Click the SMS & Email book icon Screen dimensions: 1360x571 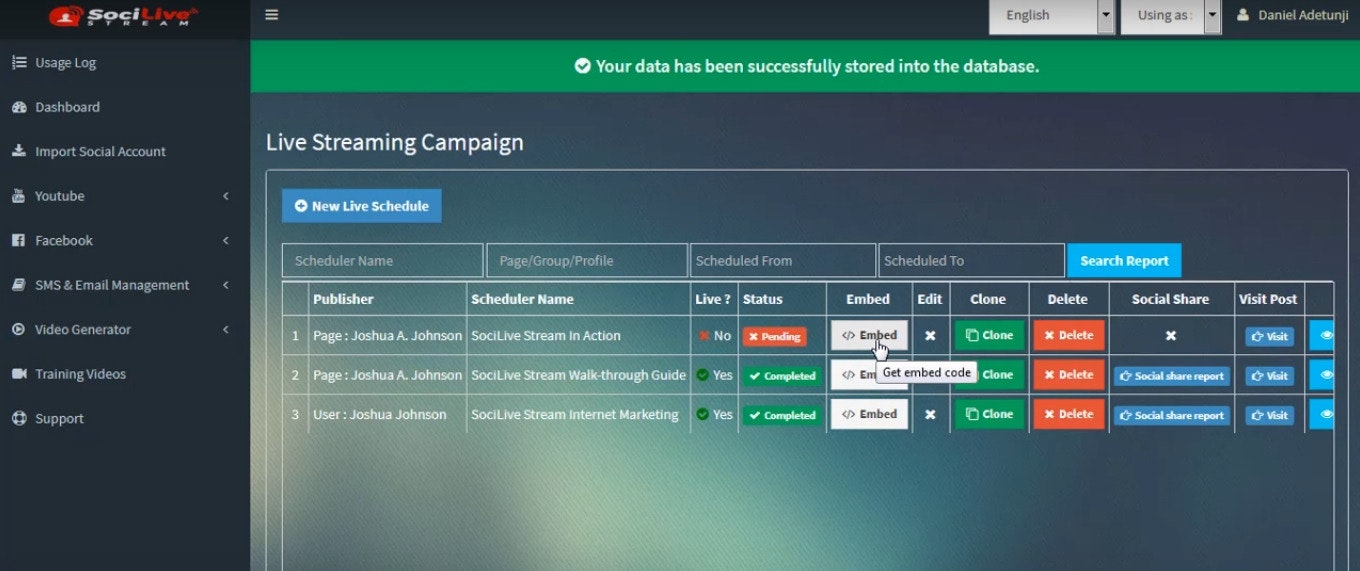pyautogui.click(x=19, y=285)
